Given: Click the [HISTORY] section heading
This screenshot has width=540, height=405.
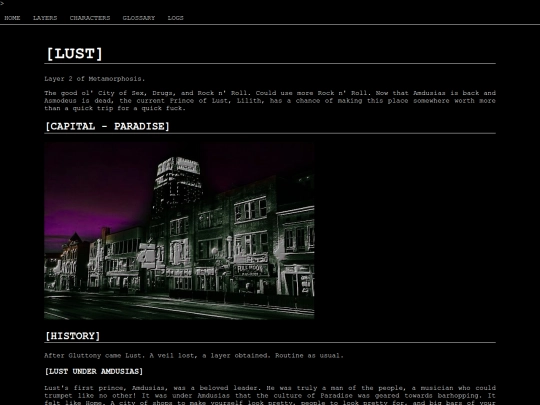Looking at the screenshot, I should (x=73, y=336).
